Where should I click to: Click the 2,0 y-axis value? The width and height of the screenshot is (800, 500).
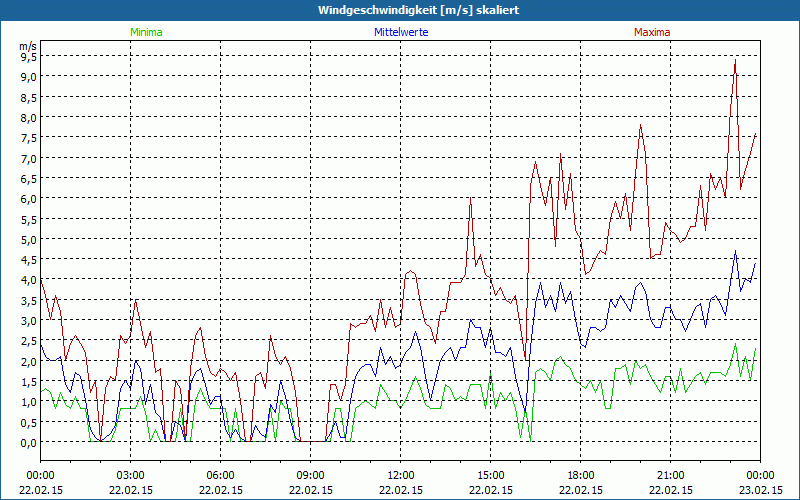pyautogui.click(x=28, y=362)
